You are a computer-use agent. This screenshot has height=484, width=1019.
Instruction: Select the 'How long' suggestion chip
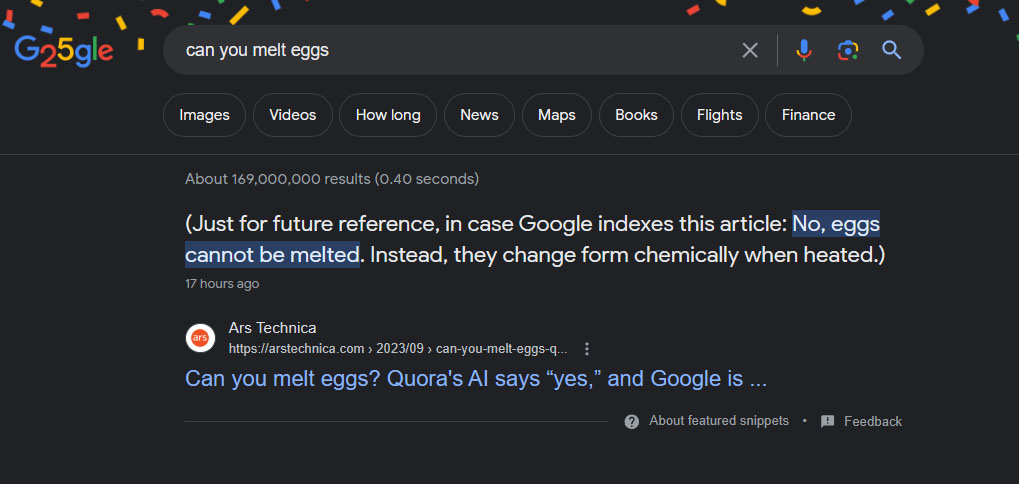[388, 115]
